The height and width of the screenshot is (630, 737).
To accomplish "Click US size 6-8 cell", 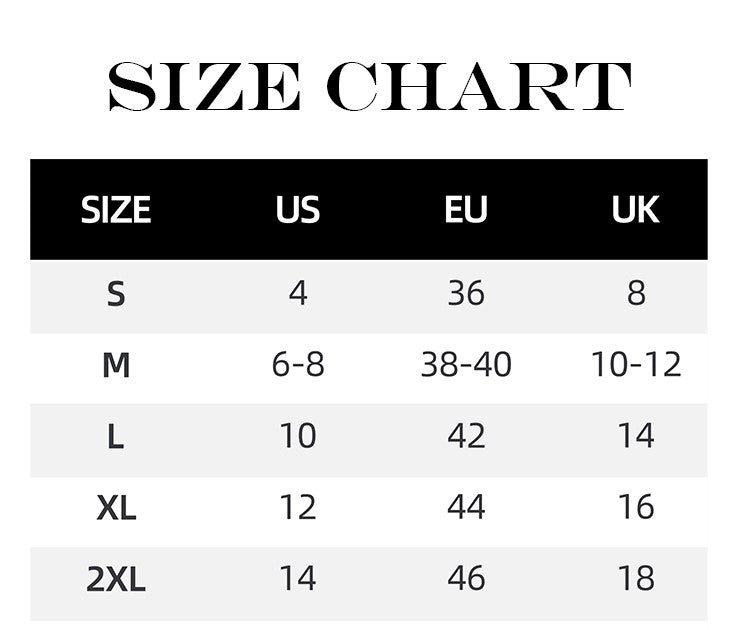I will 298,366.
